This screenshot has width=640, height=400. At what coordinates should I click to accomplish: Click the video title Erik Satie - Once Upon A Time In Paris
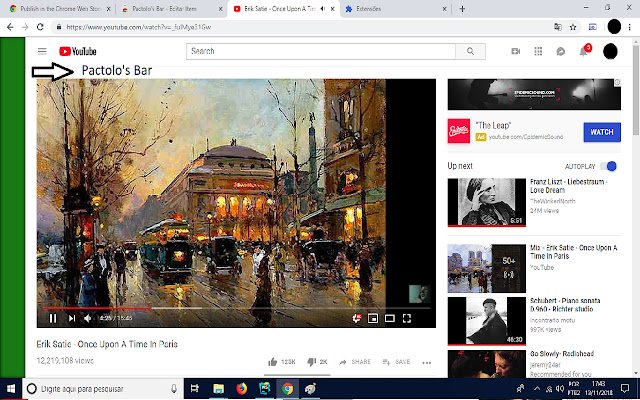tap(107, 344)
